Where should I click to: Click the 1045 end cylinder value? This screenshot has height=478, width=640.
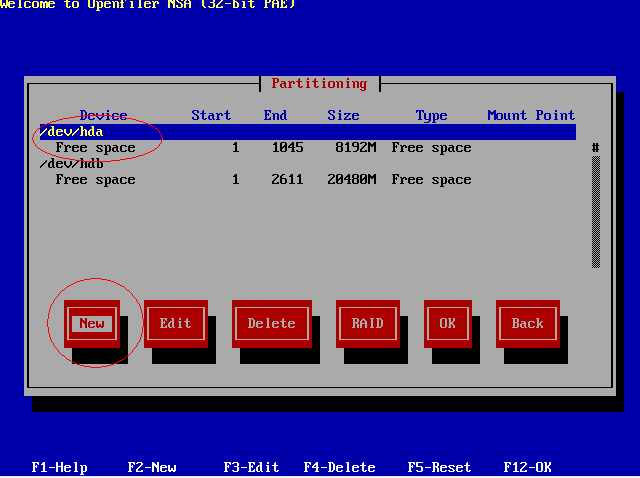(288, 148)
